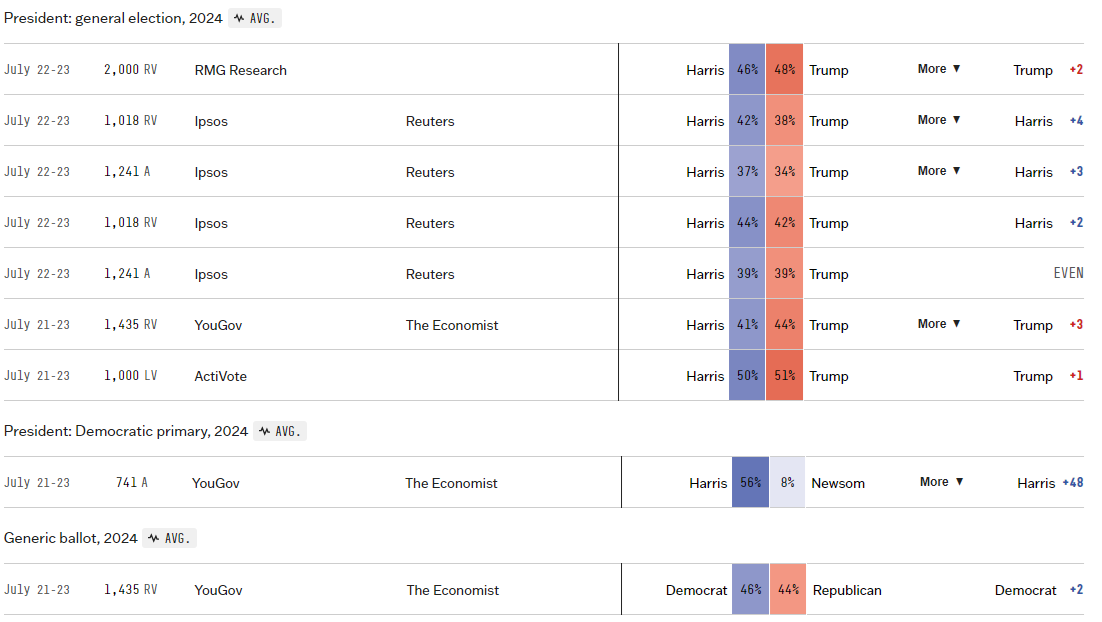The height and width of the screenshot is (622, 1102).
Task: Open the RMG Research pollster link
Action: point(240,70)
